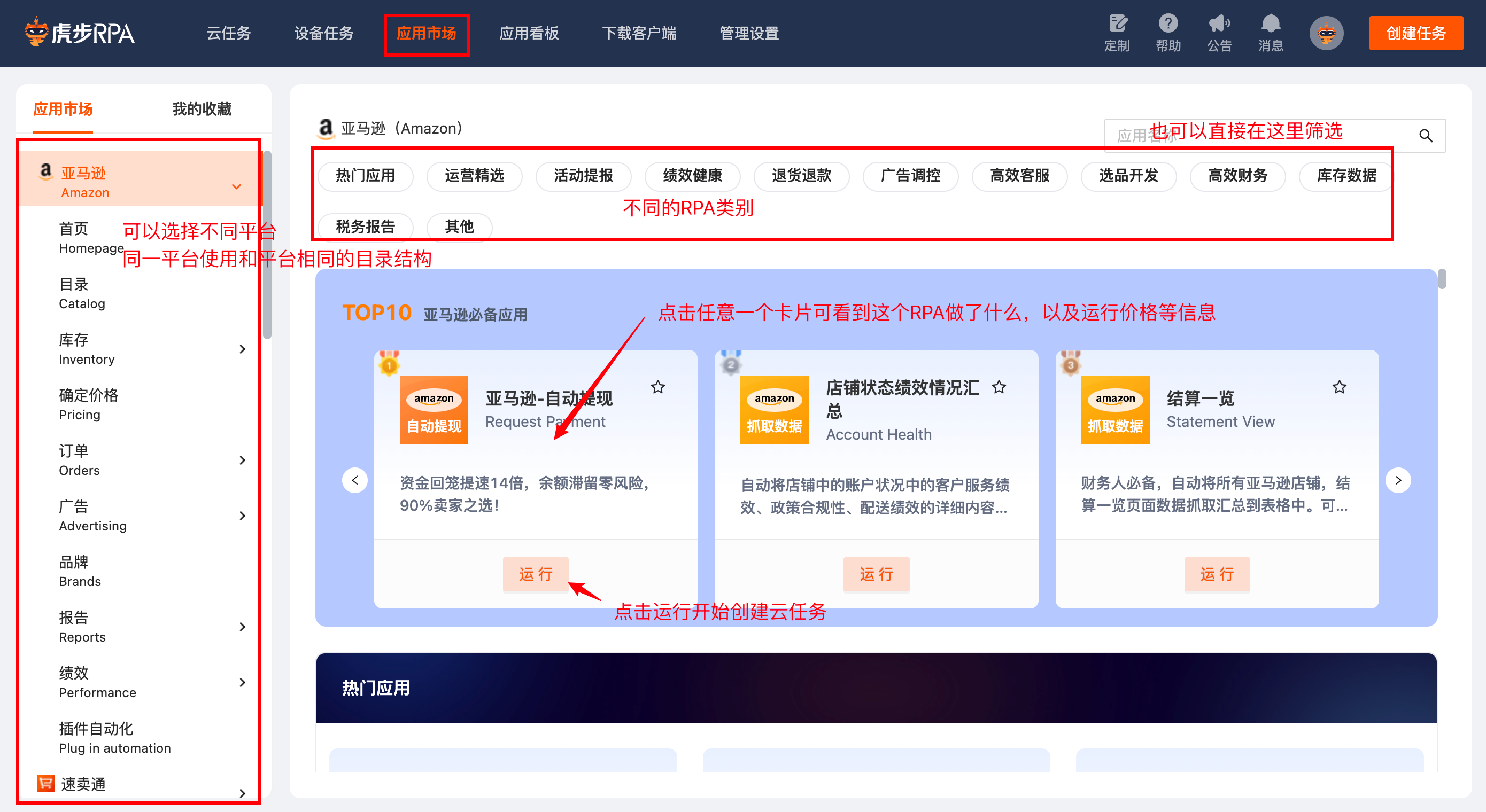Click the main content vertical scrollbar
This screenshot has height=812, width=1486.
(x=1442, y=278)
